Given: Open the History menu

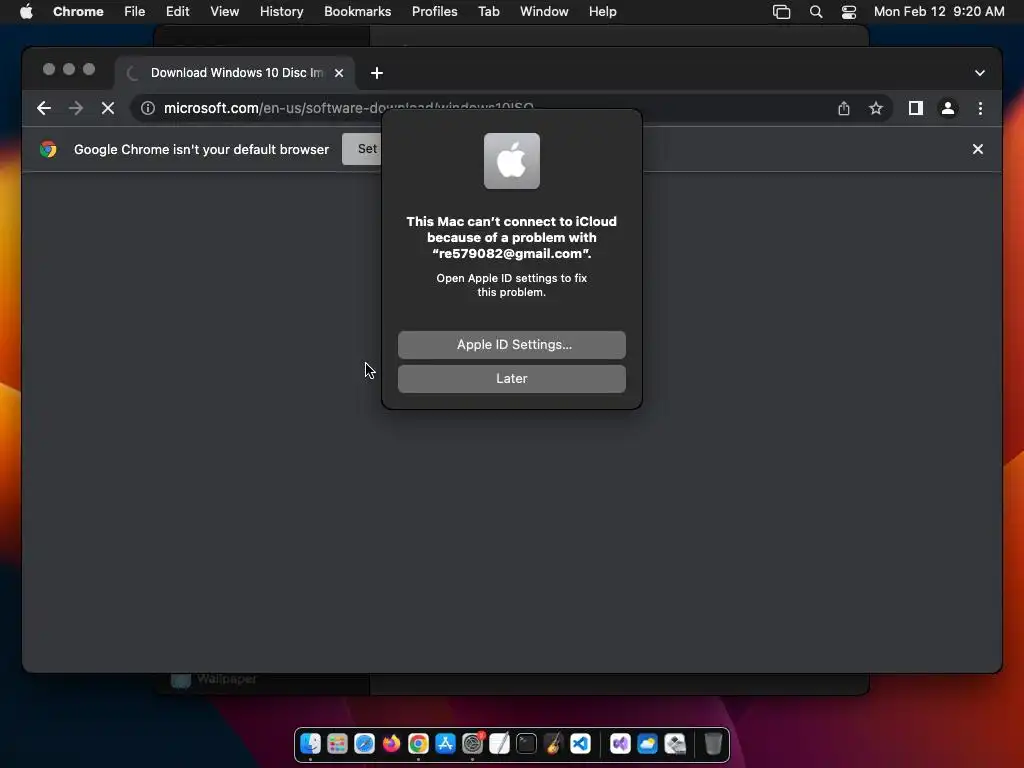Looking at the screenshot, I should point(281,12).
